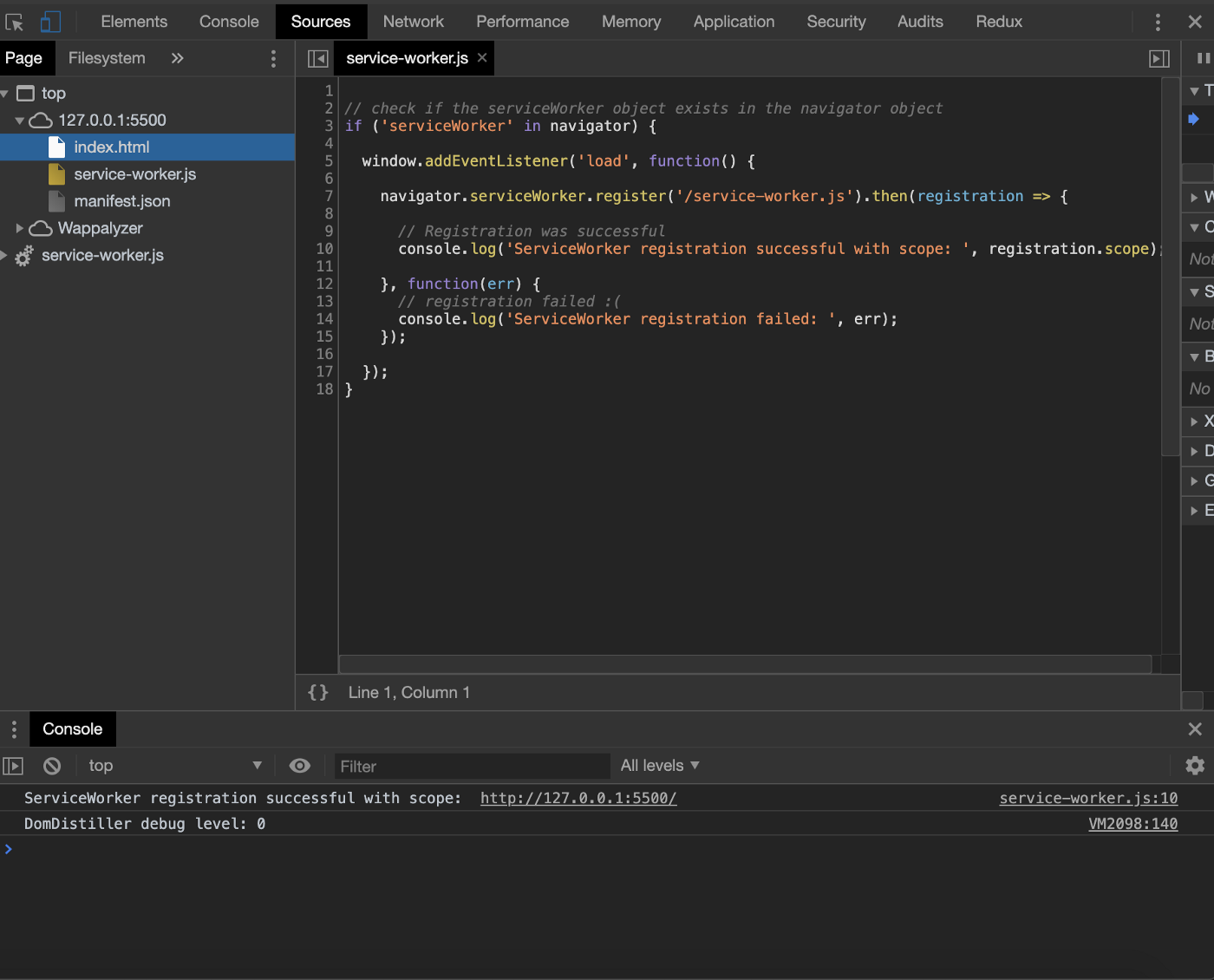Open the service-worker.js:10 source link

tap(1087, 798)
